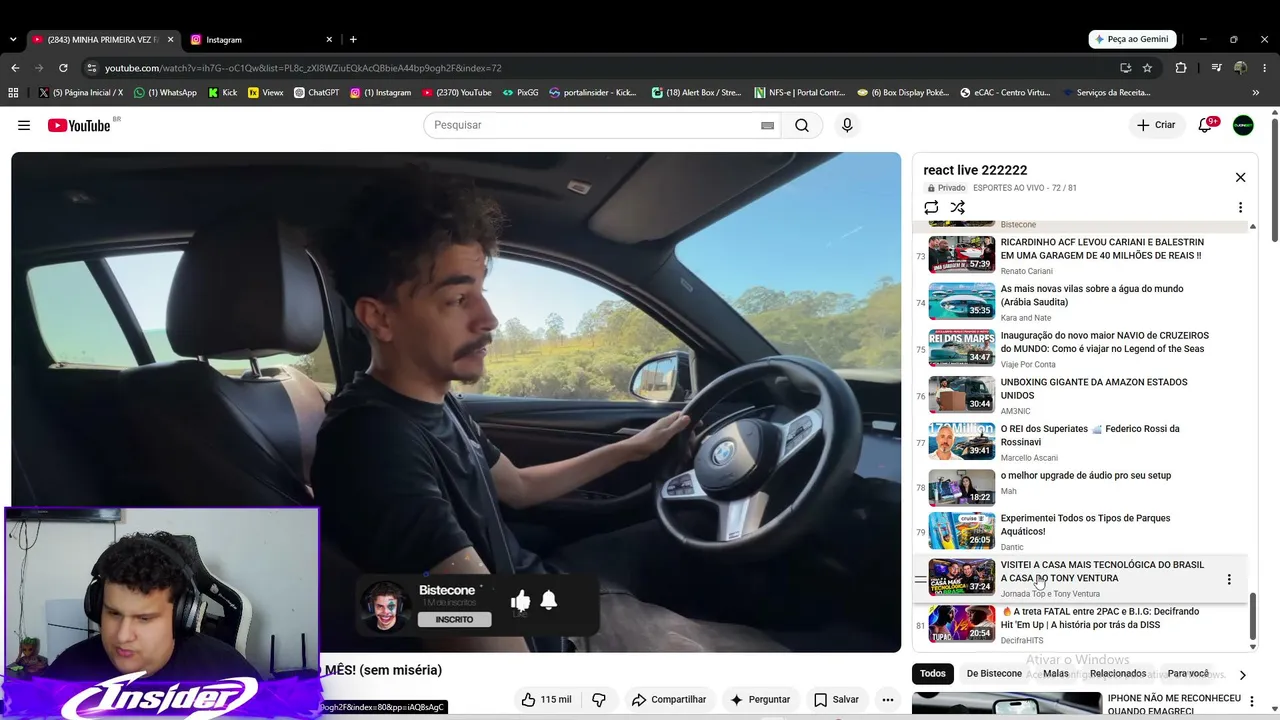Open the apps grid in bookmarks bar
The height and width of the screenshot is (720, 1280).
coord(13,93)
